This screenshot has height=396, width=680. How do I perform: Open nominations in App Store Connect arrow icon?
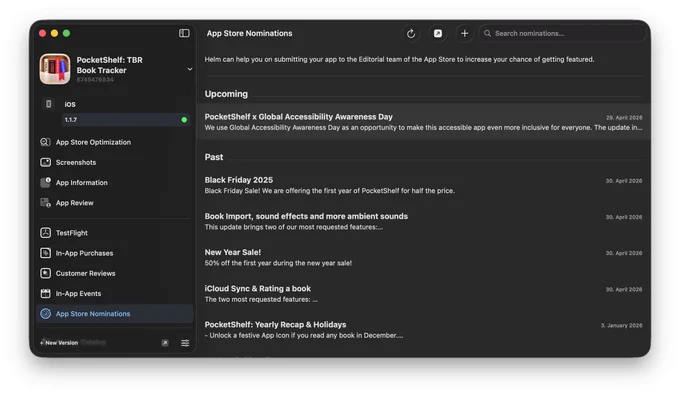[x=438, y=33]
